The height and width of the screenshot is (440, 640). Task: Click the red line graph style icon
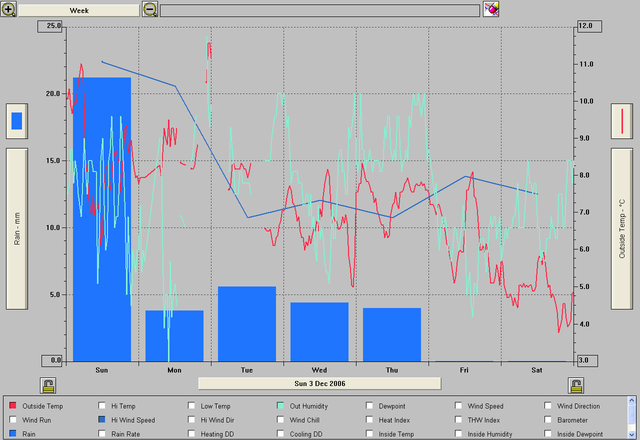click(623, 121)
